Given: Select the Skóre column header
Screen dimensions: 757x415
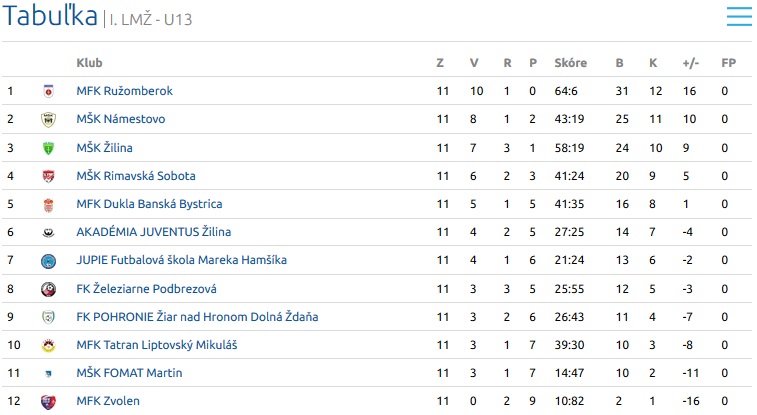Looking at the screenshot, I should pos(571,63).
